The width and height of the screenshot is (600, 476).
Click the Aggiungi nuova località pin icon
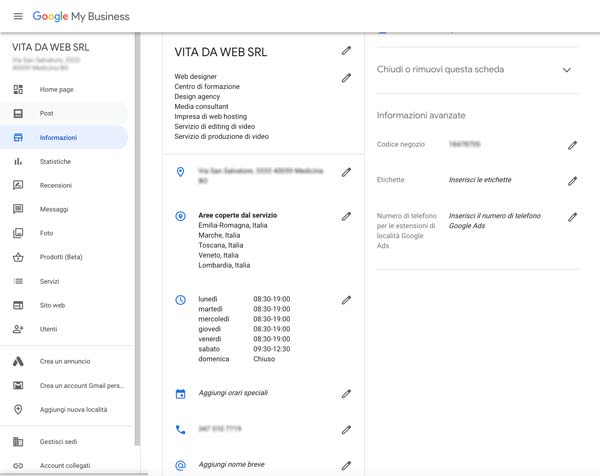(18, 409)
